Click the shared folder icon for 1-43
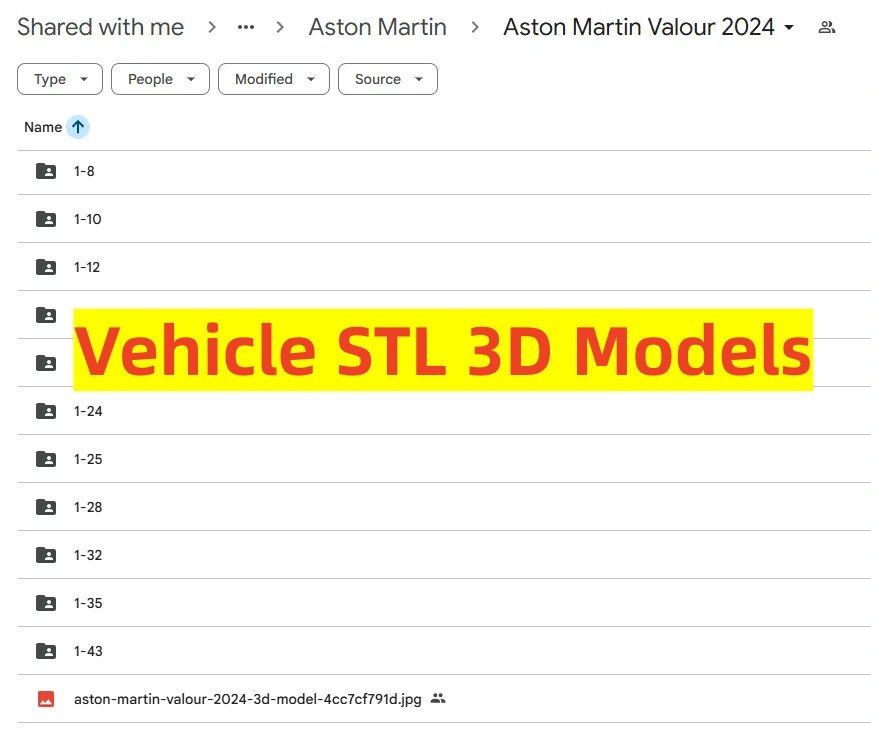The height and width of the screenshot is (745, 871). [x=46, y=651]
